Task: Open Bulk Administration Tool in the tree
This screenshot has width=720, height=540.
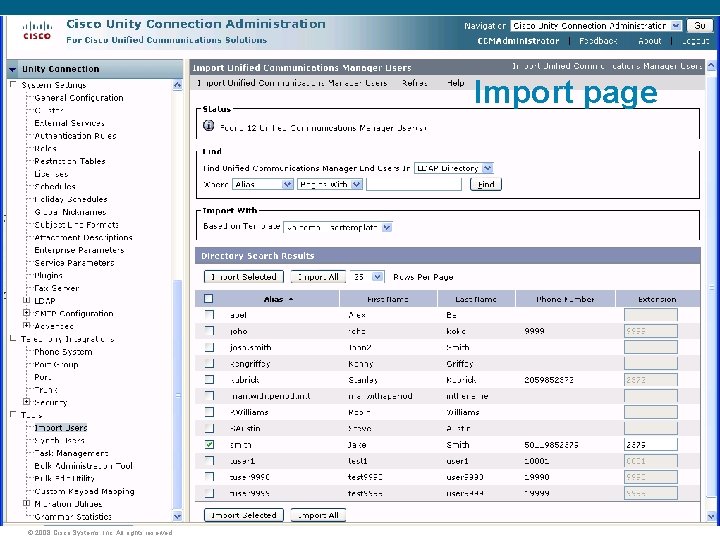Action: [84, 466]
